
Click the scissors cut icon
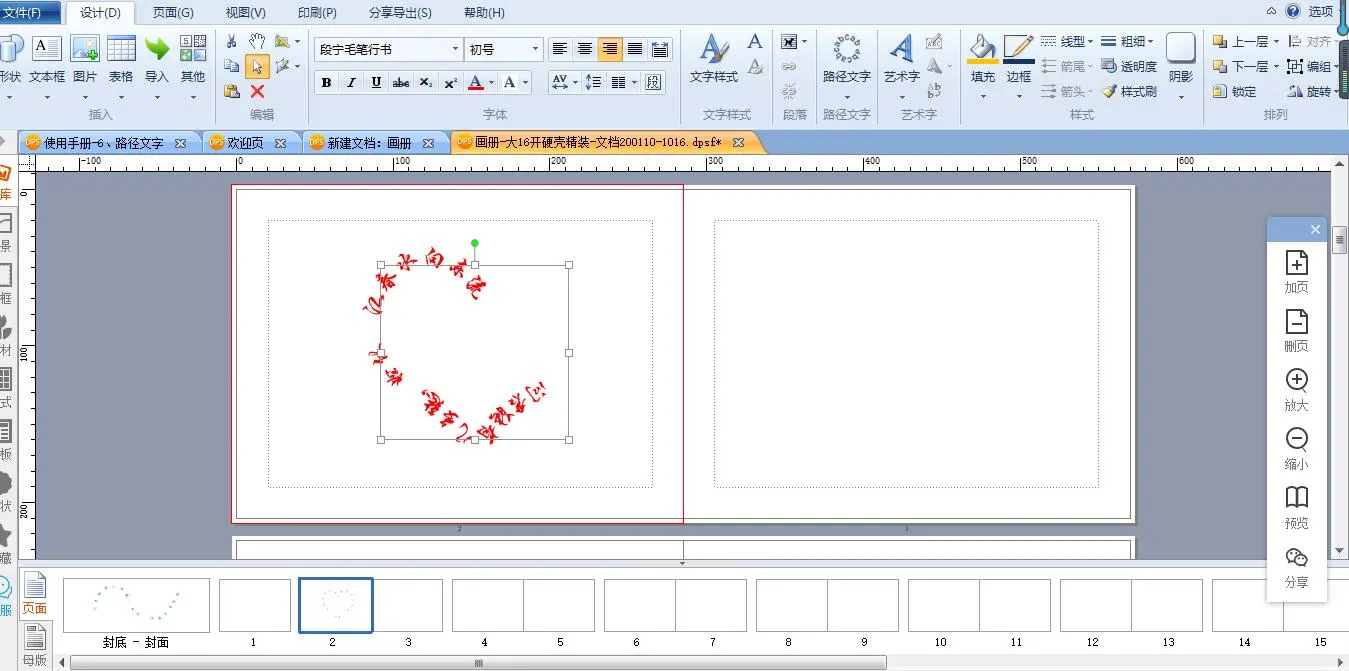(x=232, y=41)
